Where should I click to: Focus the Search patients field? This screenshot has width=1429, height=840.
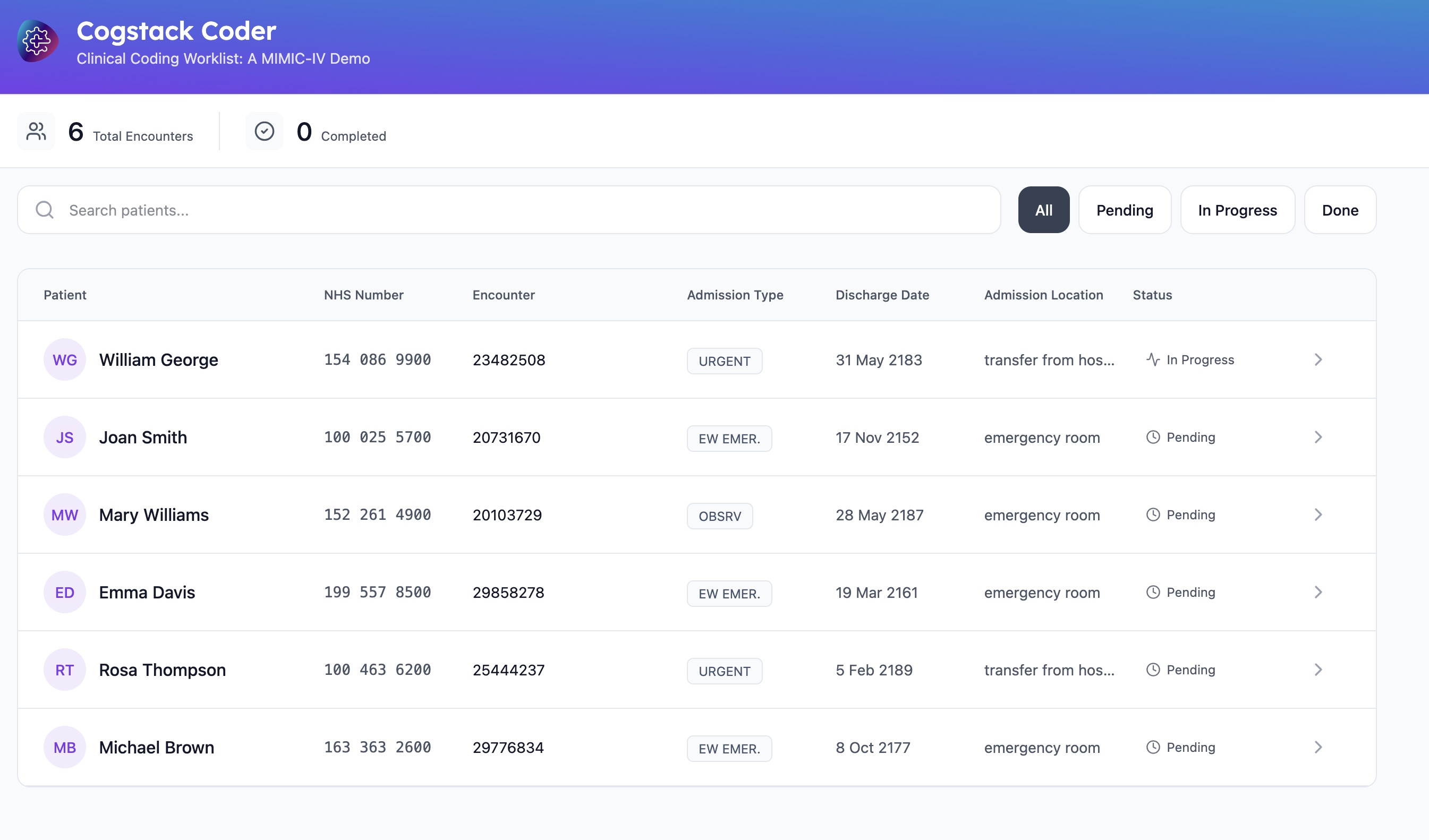(x=509, y=210)
